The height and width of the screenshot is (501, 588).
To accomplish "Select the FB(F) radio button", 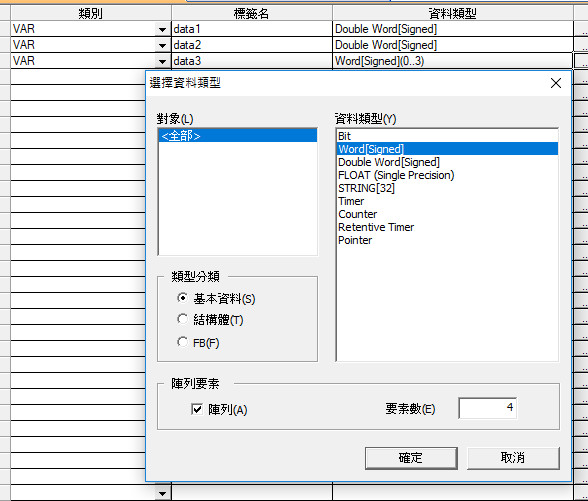I will coord(182,342).
